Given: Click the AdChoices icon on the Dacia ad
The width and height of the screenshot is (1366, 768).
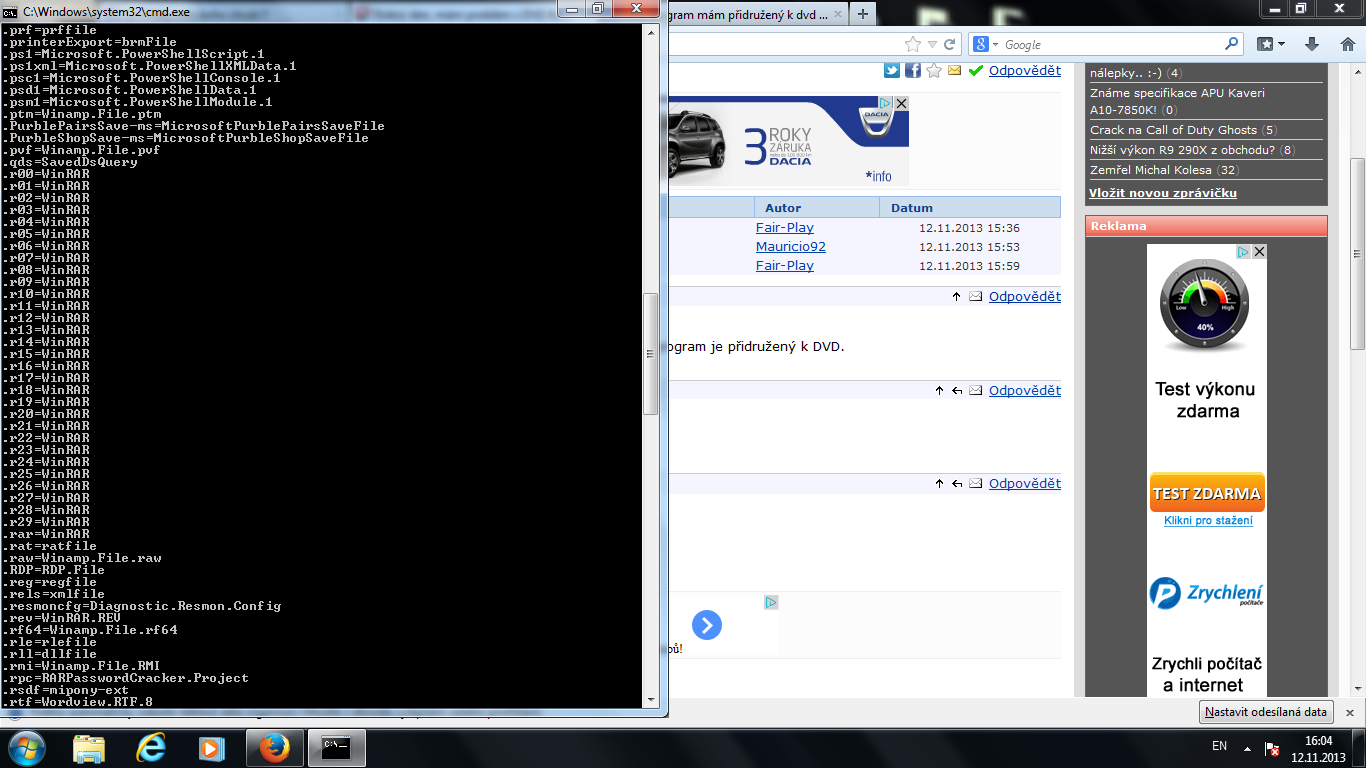Looking at the screenshot, I should (x=885, y=103).
